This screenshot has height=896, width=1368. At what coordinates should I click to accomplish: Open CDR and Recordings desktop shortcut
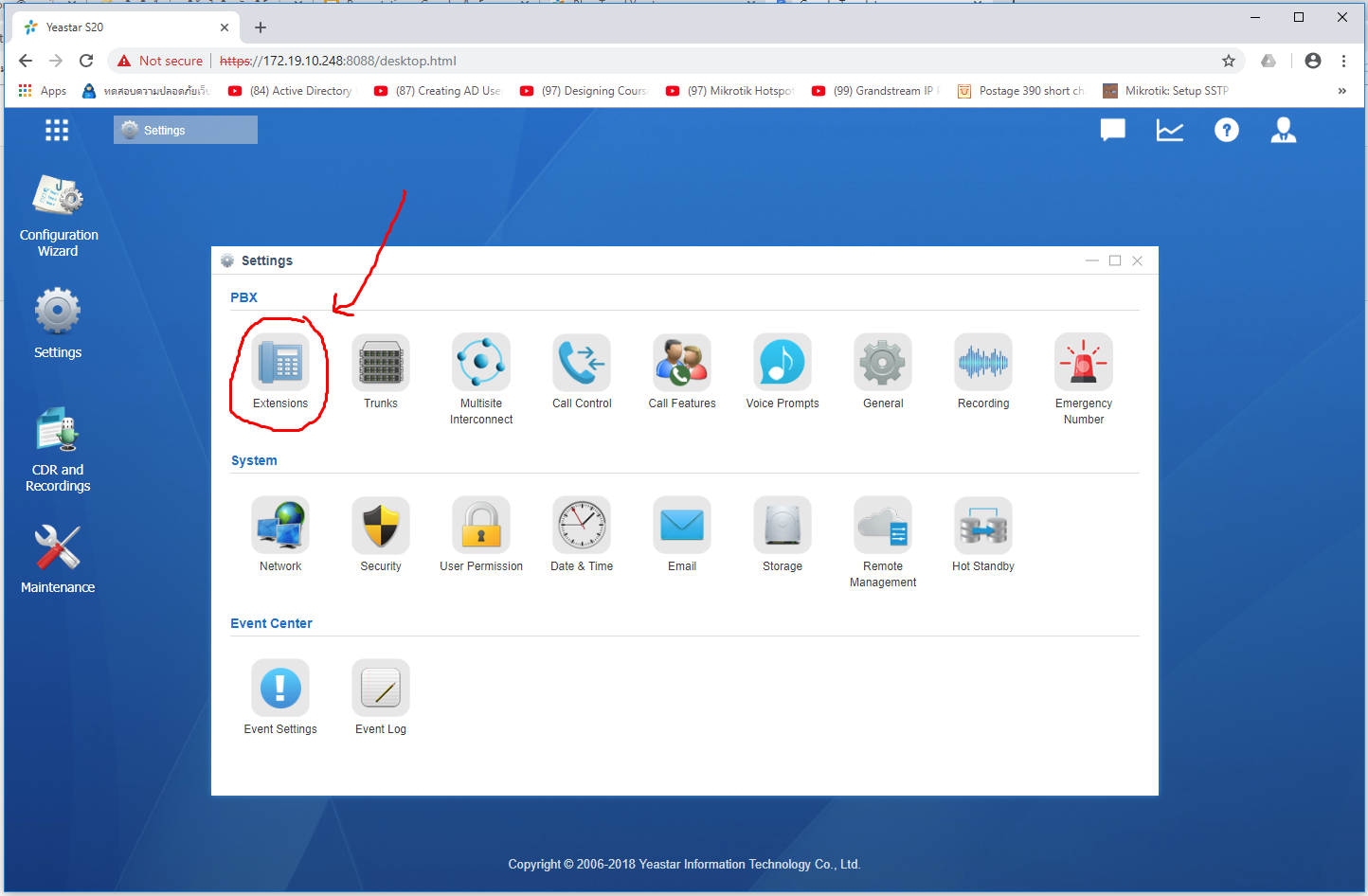58,450
